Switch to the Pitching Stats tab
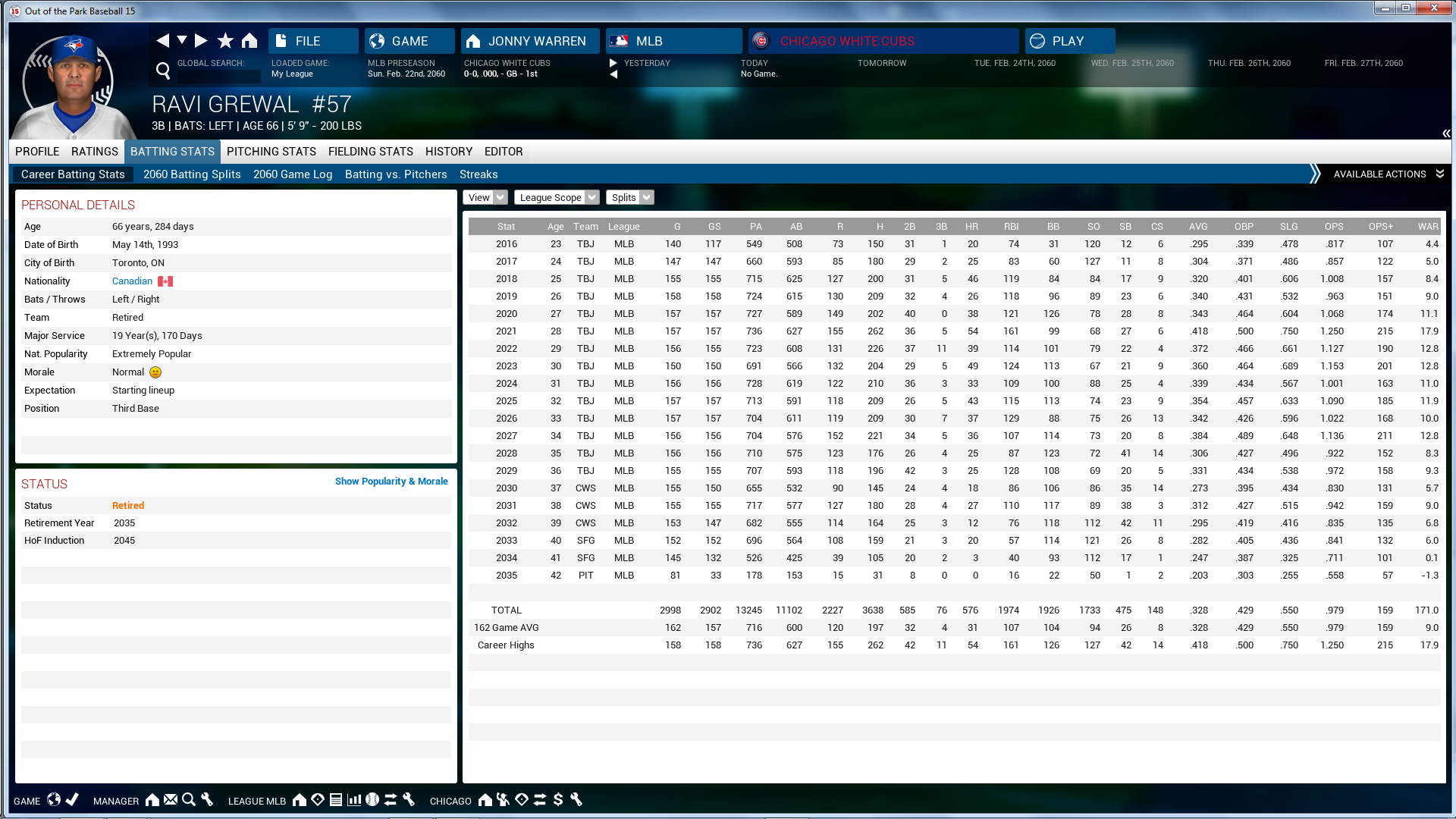The width and height of the screenshot is (1456, 819). point(271,152)
